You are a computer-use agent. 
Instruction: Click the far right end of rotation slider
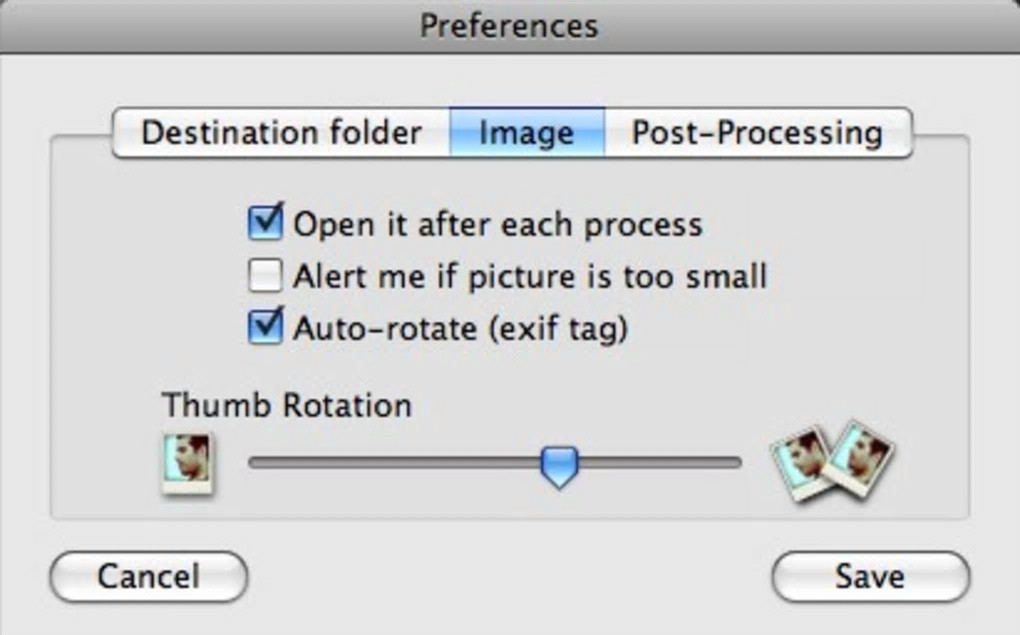tap(737, 463)
